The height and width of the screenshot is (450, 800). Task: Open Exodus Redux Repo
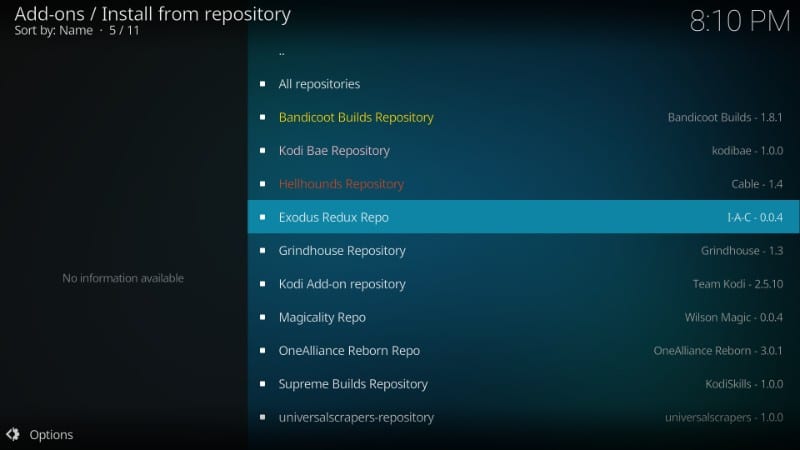[x=523, y=217]
